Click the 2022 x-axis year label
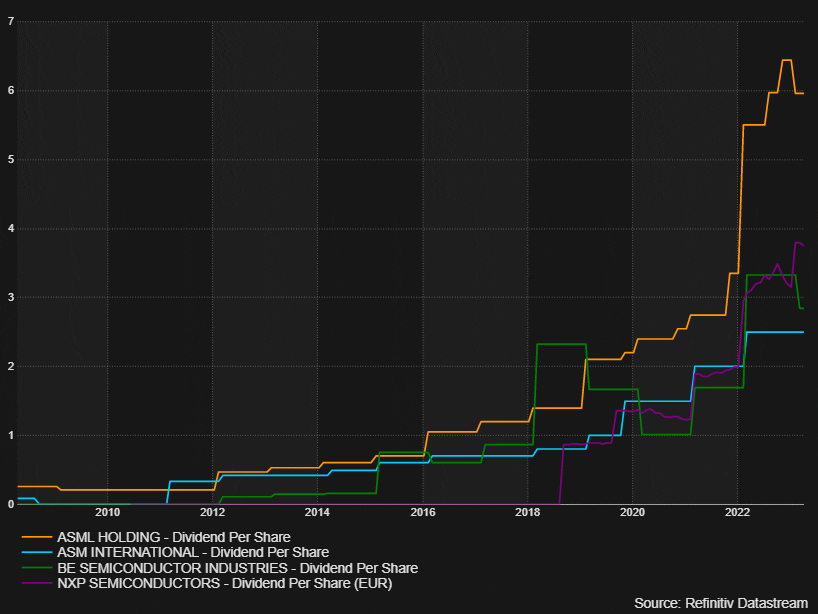 tap(737, 512)
